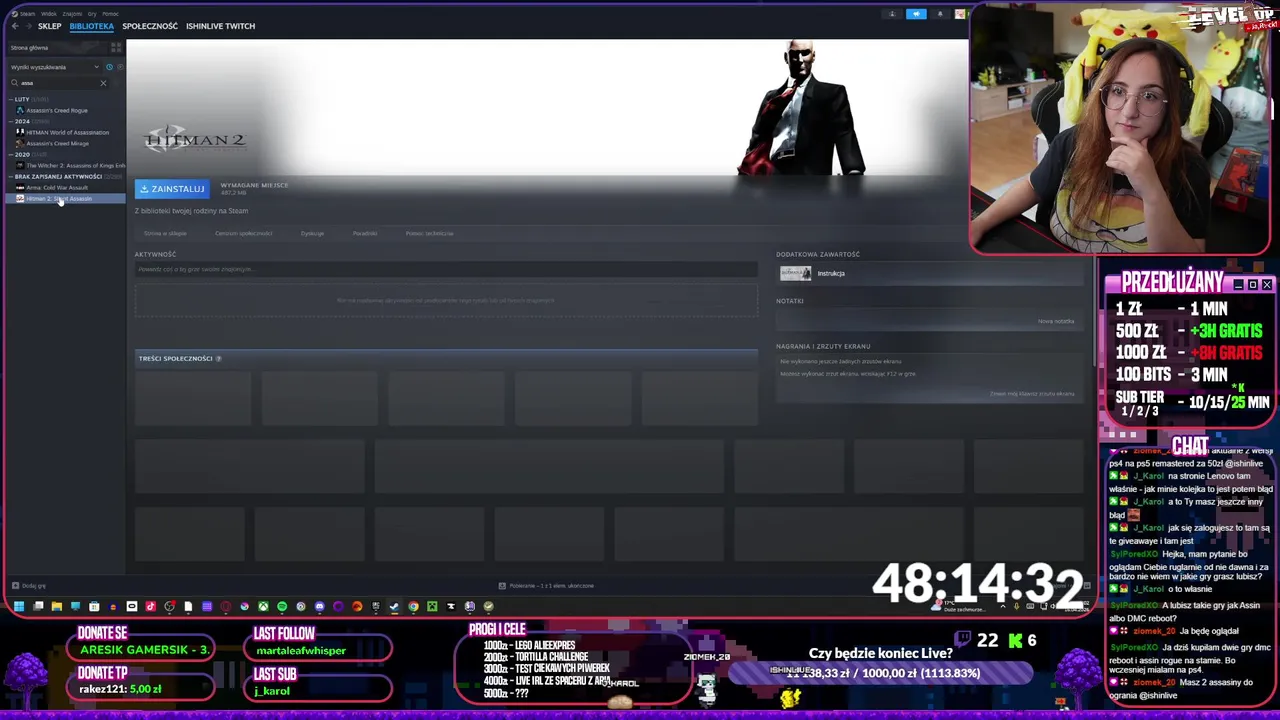
Task: Select HITMAN World of Assassination
Action: pyautogui.click(x=67, y=132)
